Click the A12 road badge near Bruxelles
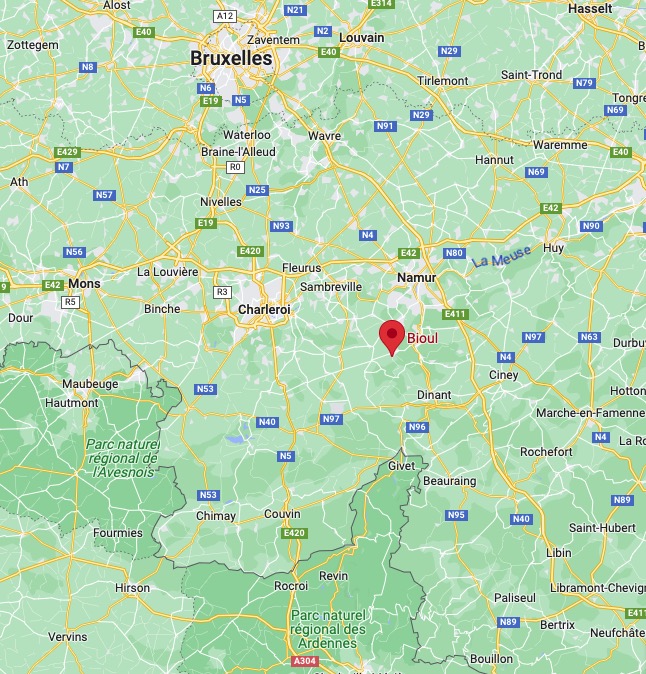The image size is (646, 674). [225, 16]
